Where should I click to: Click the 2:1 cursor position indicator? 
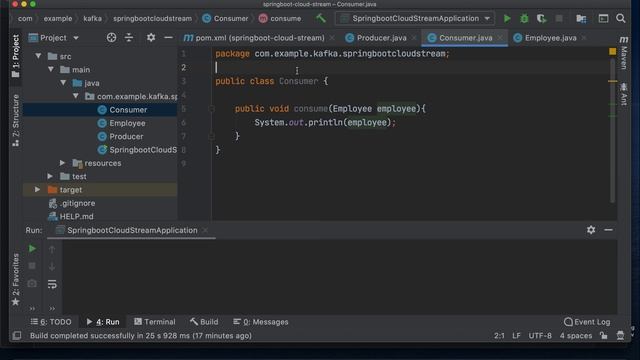(499, 336)
